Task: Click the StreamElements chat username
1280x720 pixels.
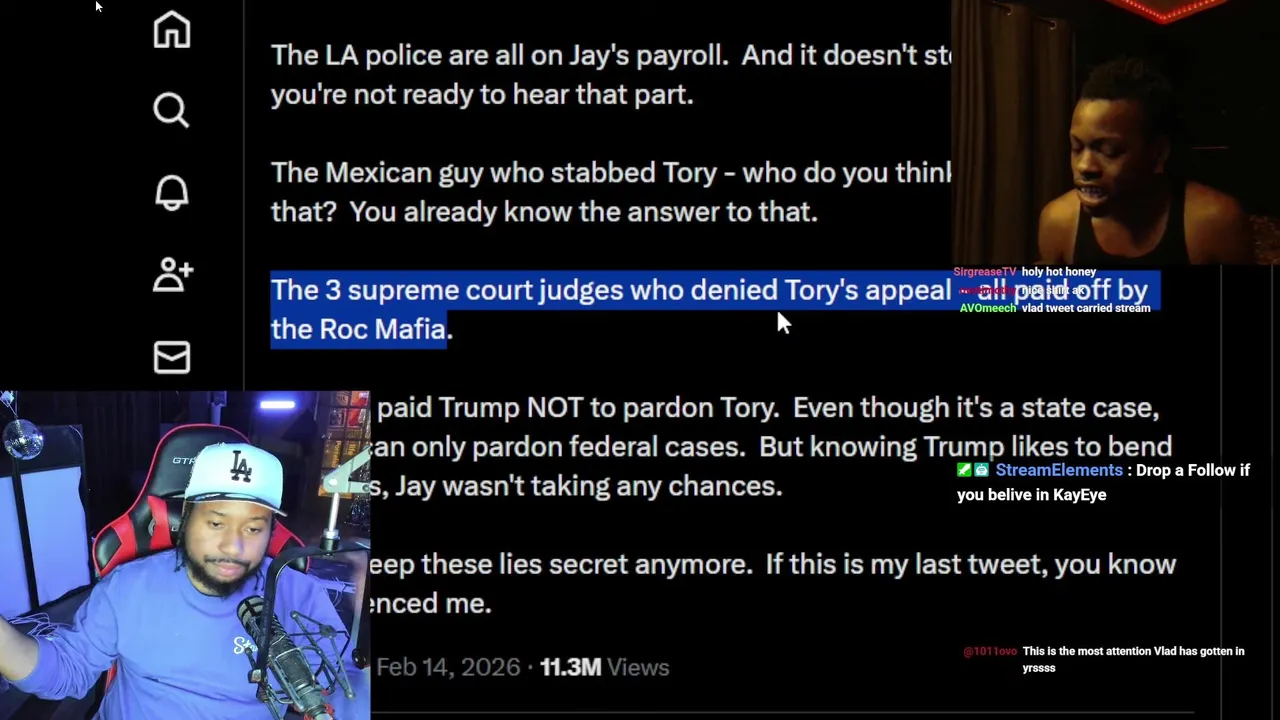Action: pyautogui.click(x=1059, y=470)
